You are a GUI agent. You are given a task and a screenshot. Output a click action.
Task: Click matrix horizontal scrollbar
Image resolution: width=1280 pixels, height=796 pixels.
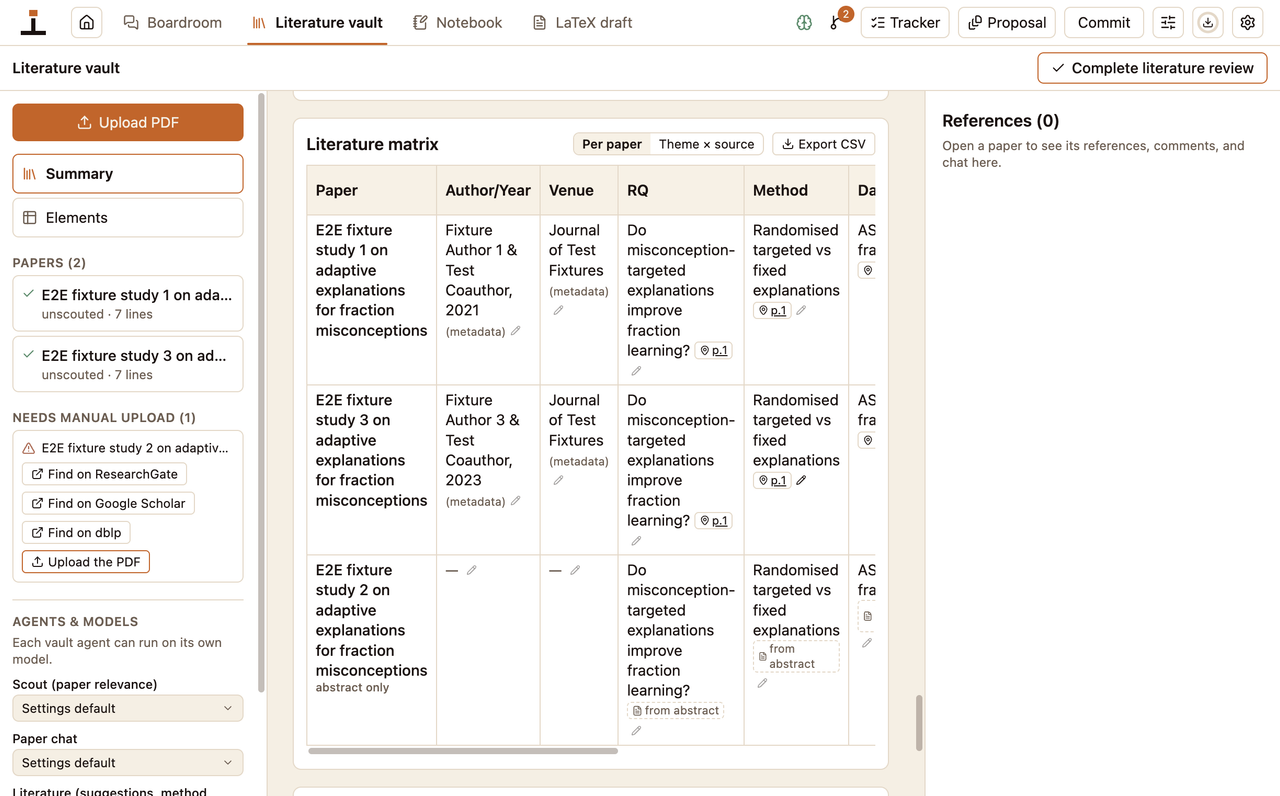click(x=463, y=750)
